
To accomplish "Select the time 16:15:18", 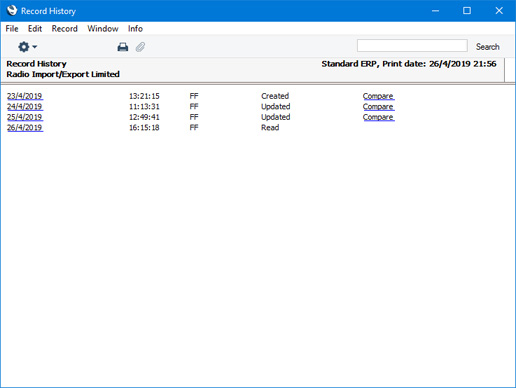I will pyautogui.click(x=144, y=128).
